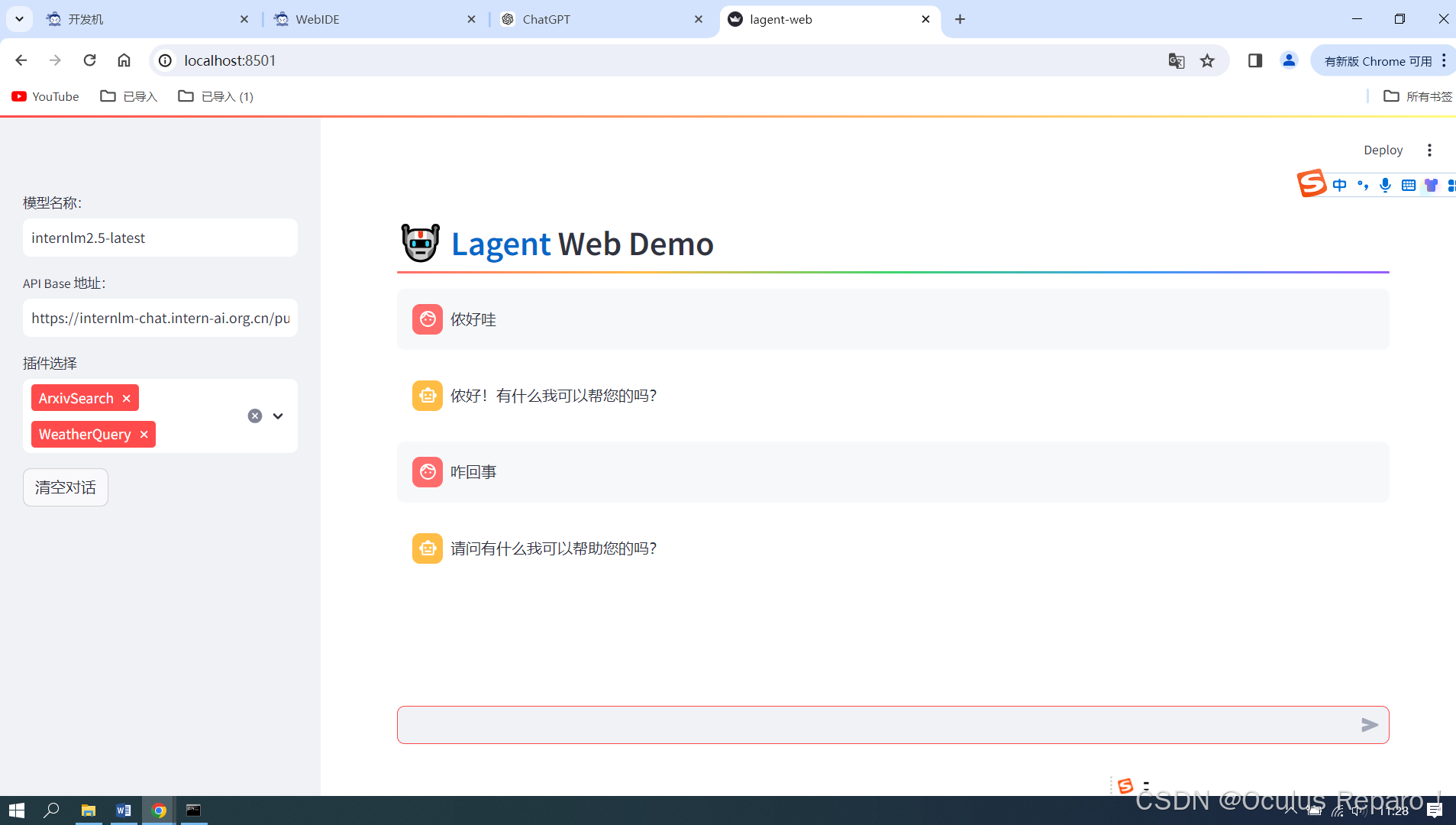Toggle bookmark star for this page
The width and height of the screenshot is (1456, 825).
point(1206,60)
